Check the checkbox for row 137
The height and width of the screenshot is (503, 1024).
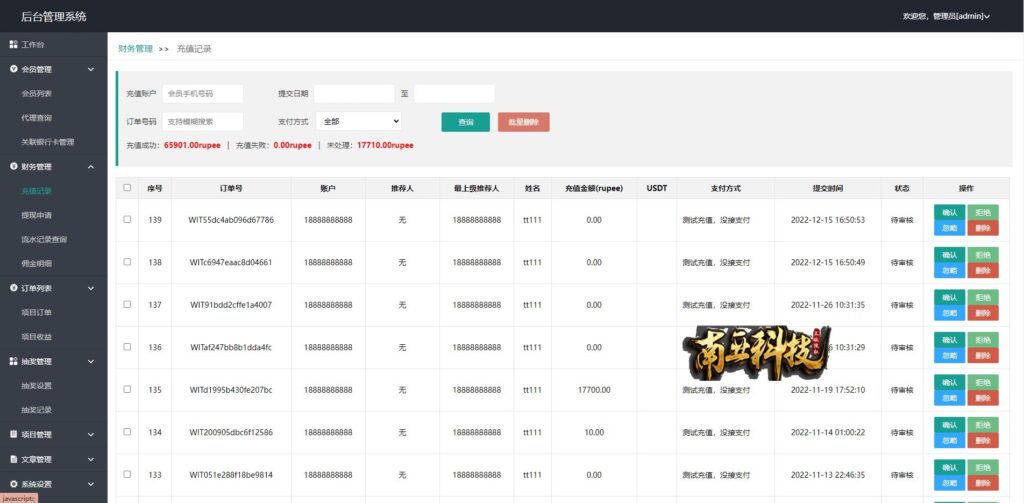pos(127,304)
